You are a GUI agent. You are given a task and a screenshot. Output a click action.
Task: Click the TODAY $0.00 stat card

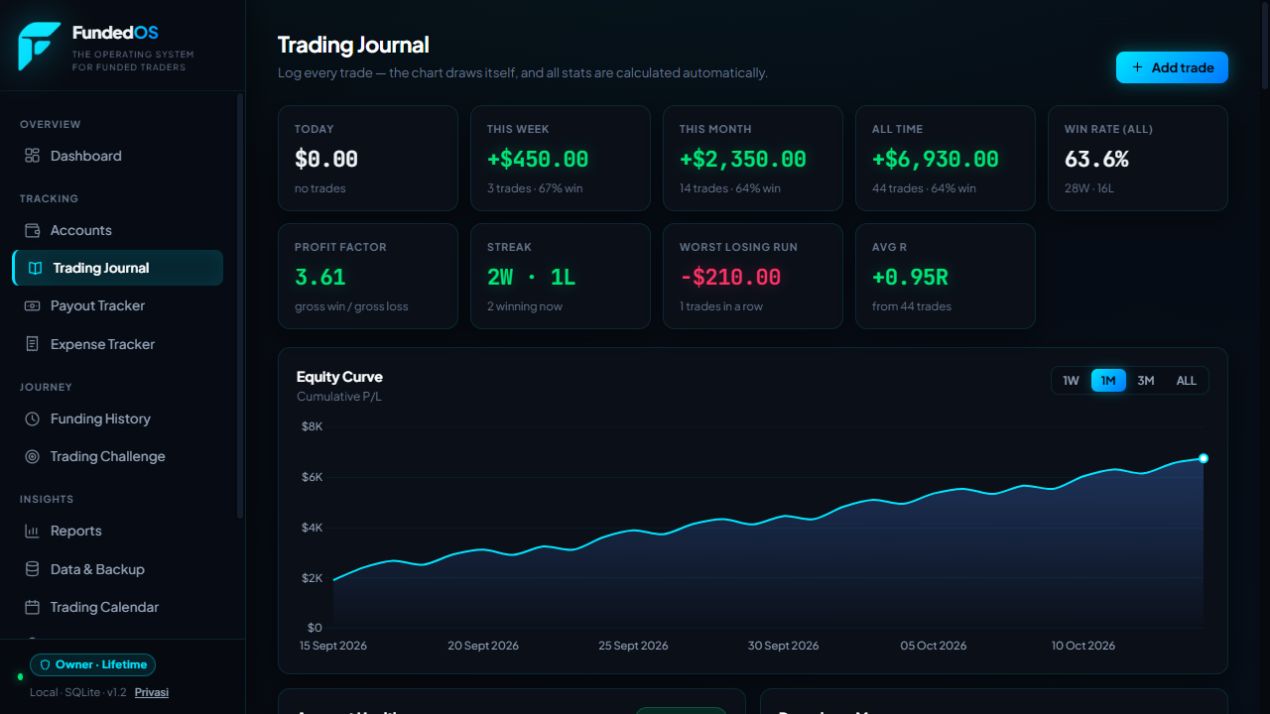(x=368, y=158)
